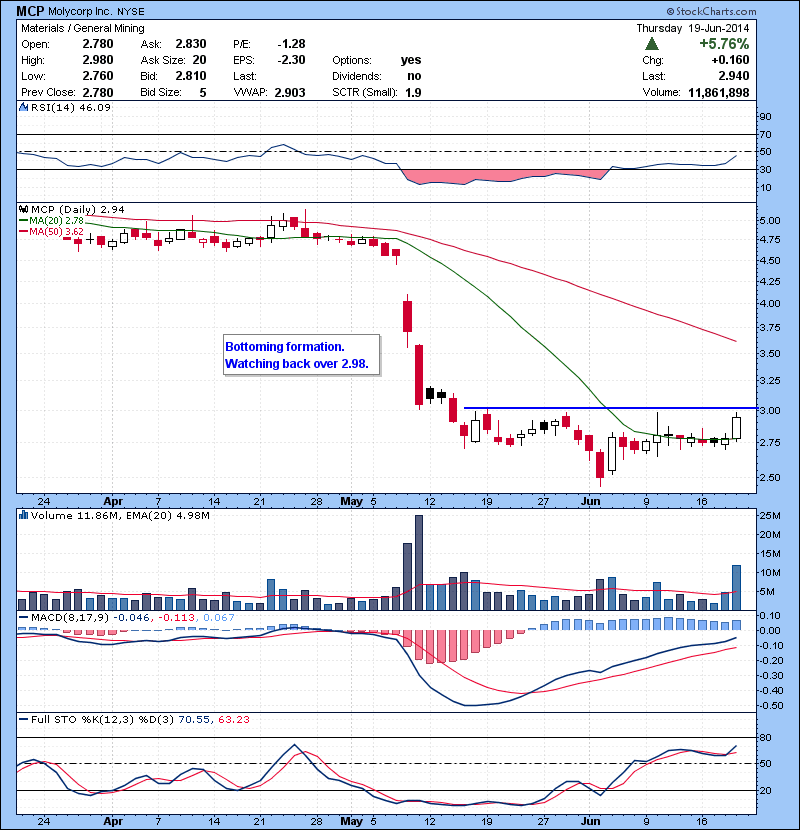Click the Options value yes

tap(411, 60)
